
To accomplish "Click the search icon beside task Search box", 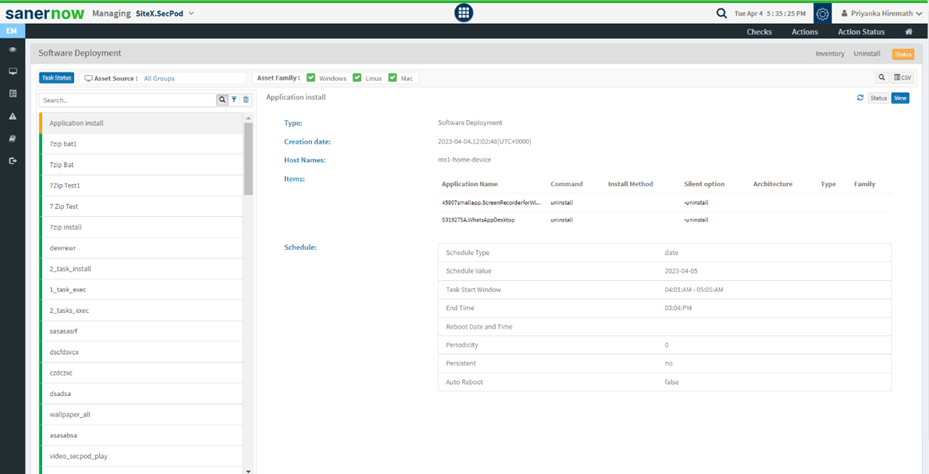I will [222, 100].
